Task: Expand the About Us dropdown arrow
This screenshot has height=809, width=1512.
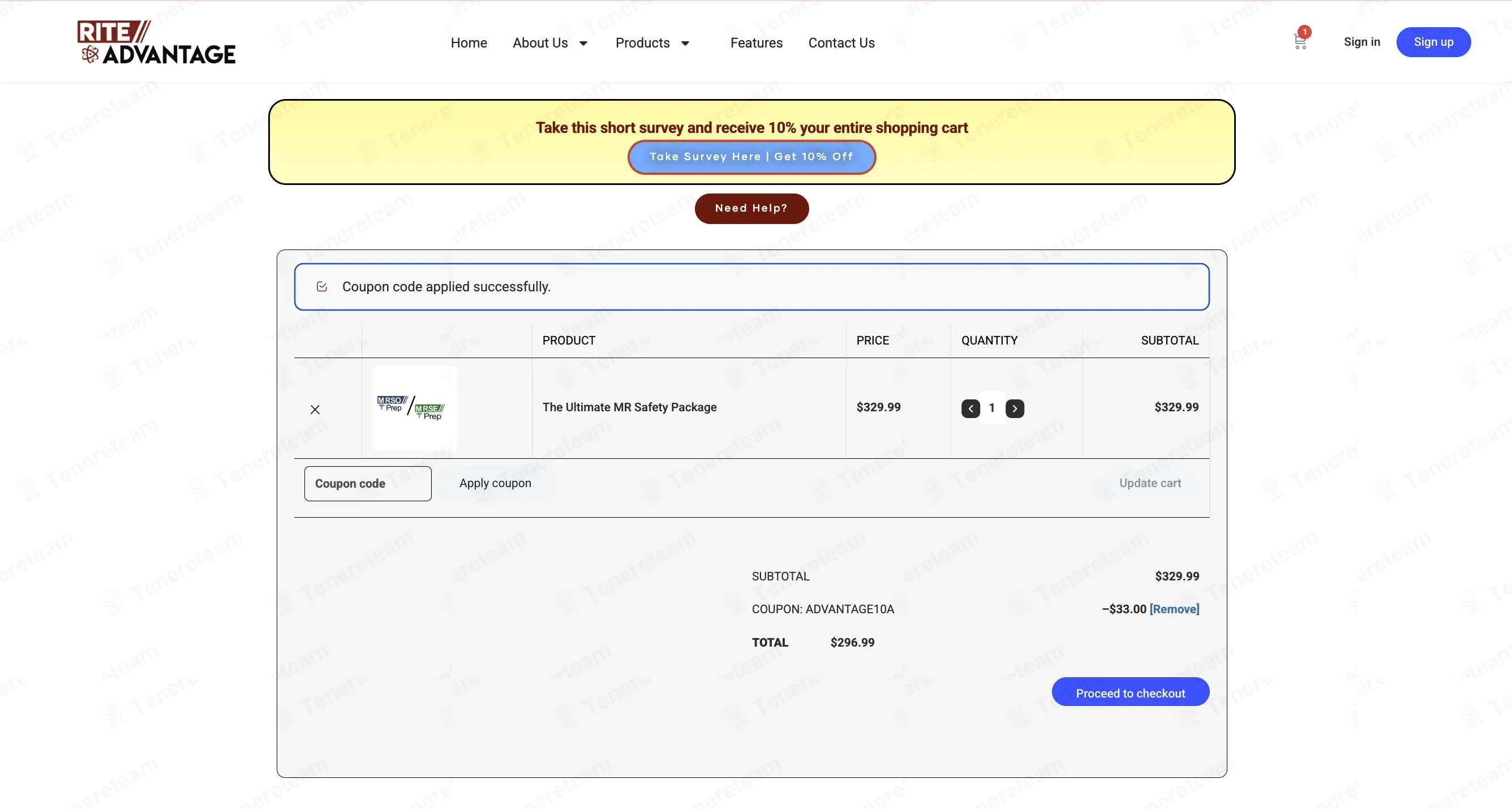Action: [x=583, y=43]
